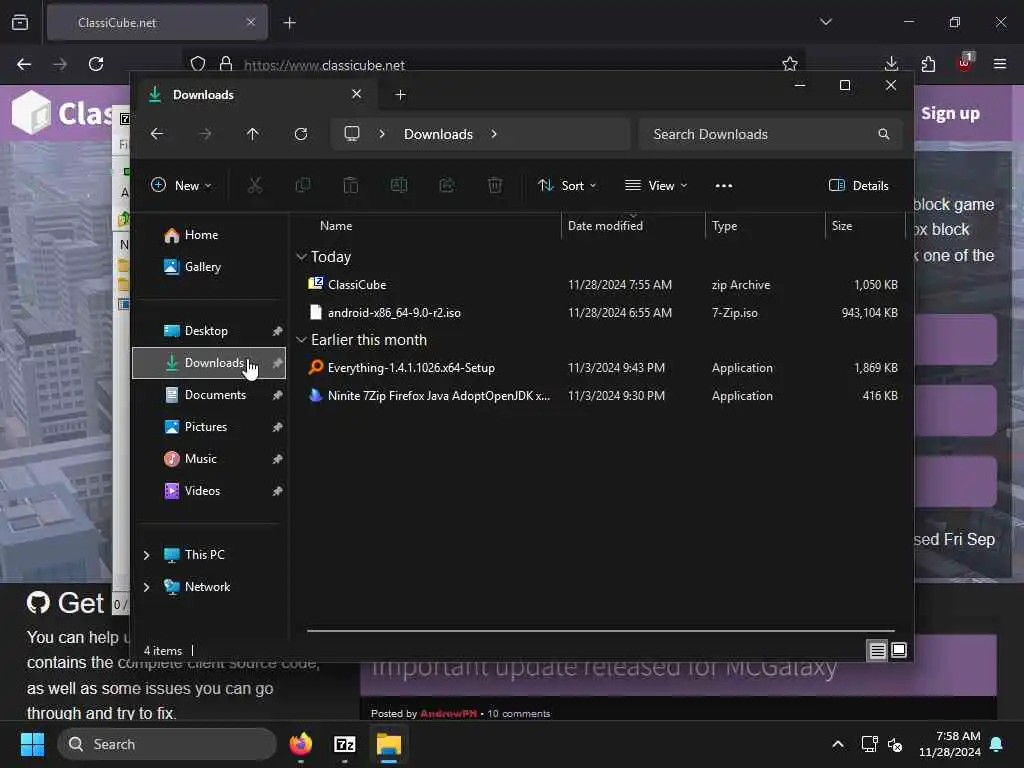This screenshot has height=768, width=1024.
Task: Go forward in File Explorer
Action: pyautogui.click(x=205, y=134)
